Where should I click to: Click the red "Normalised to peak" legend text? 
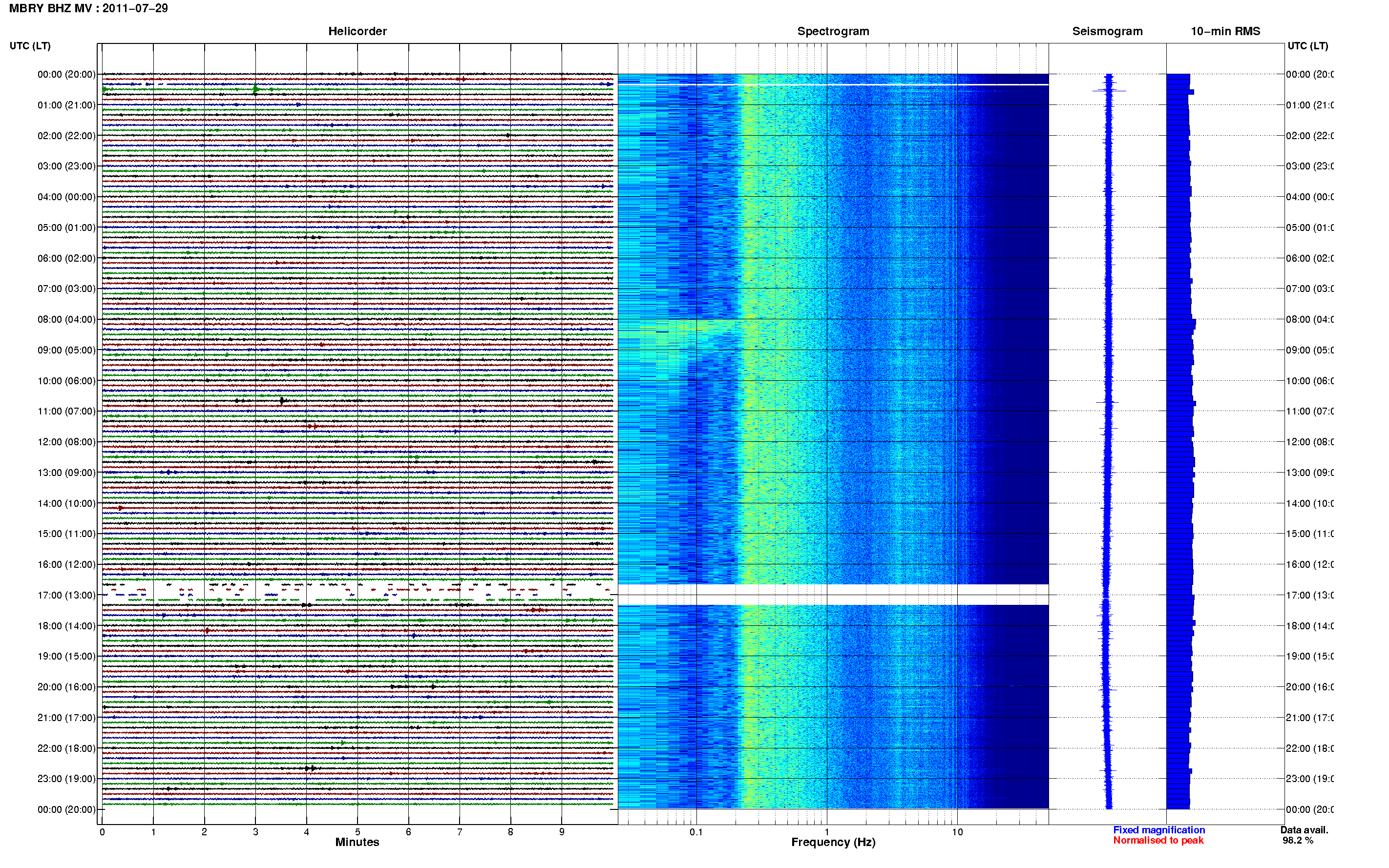[1158, 841]
